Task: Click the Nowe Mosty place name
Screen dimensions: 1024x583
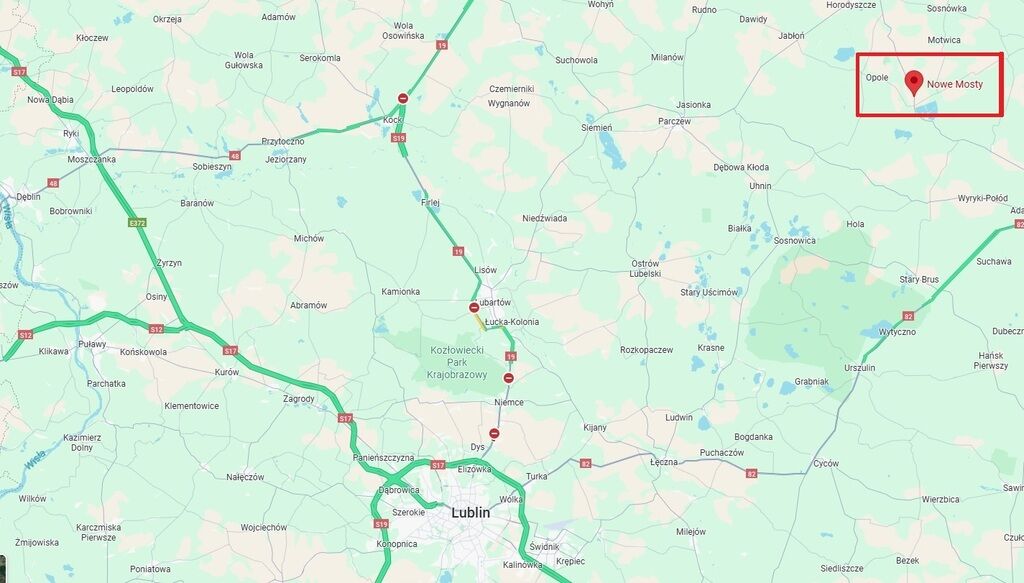Action: [955, 84]
